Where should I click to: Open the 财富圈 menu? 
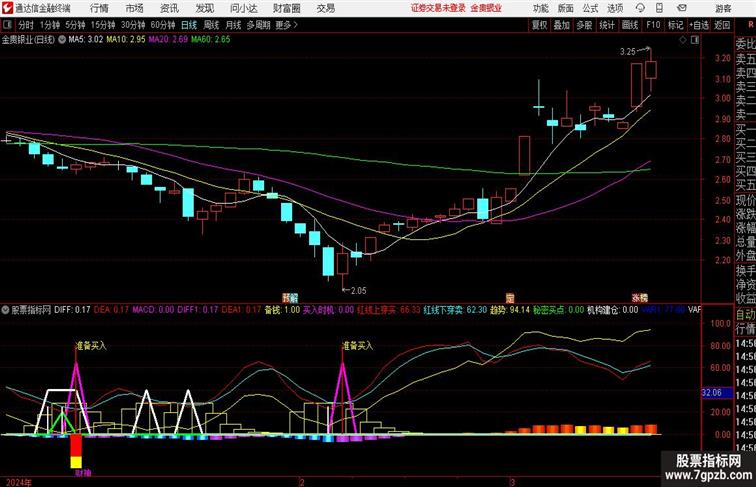(286, 8)
